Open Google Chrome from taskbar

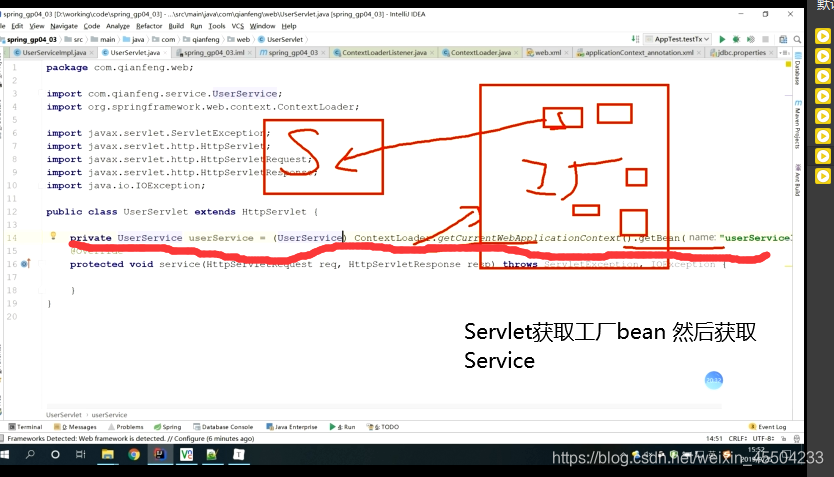tap(134, 455)
